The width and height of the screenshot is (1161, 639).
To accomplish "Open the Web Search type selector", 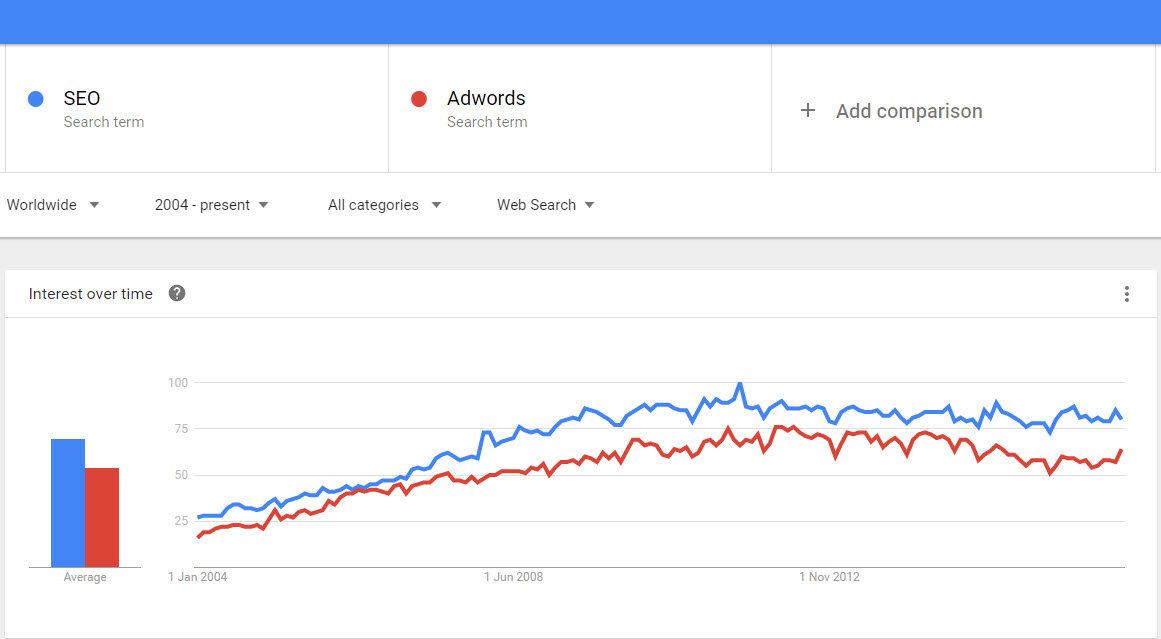I will (x=544, y=205).
